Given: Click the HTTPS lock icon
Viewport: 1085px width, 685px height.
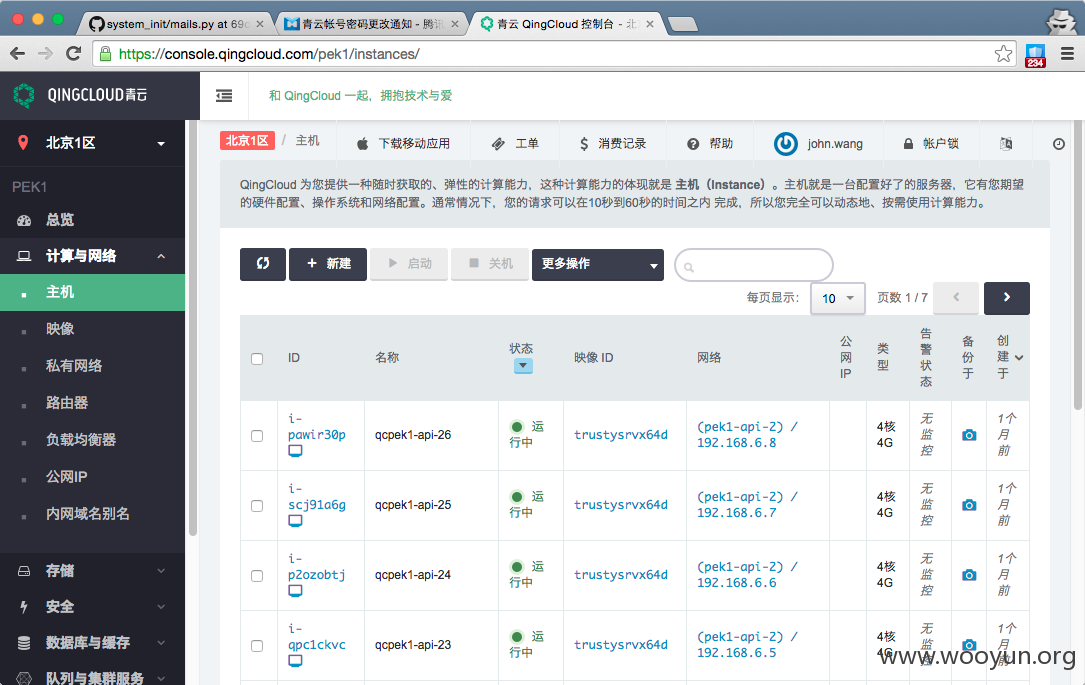Looking at the screenshot, I should click(105, 54).
